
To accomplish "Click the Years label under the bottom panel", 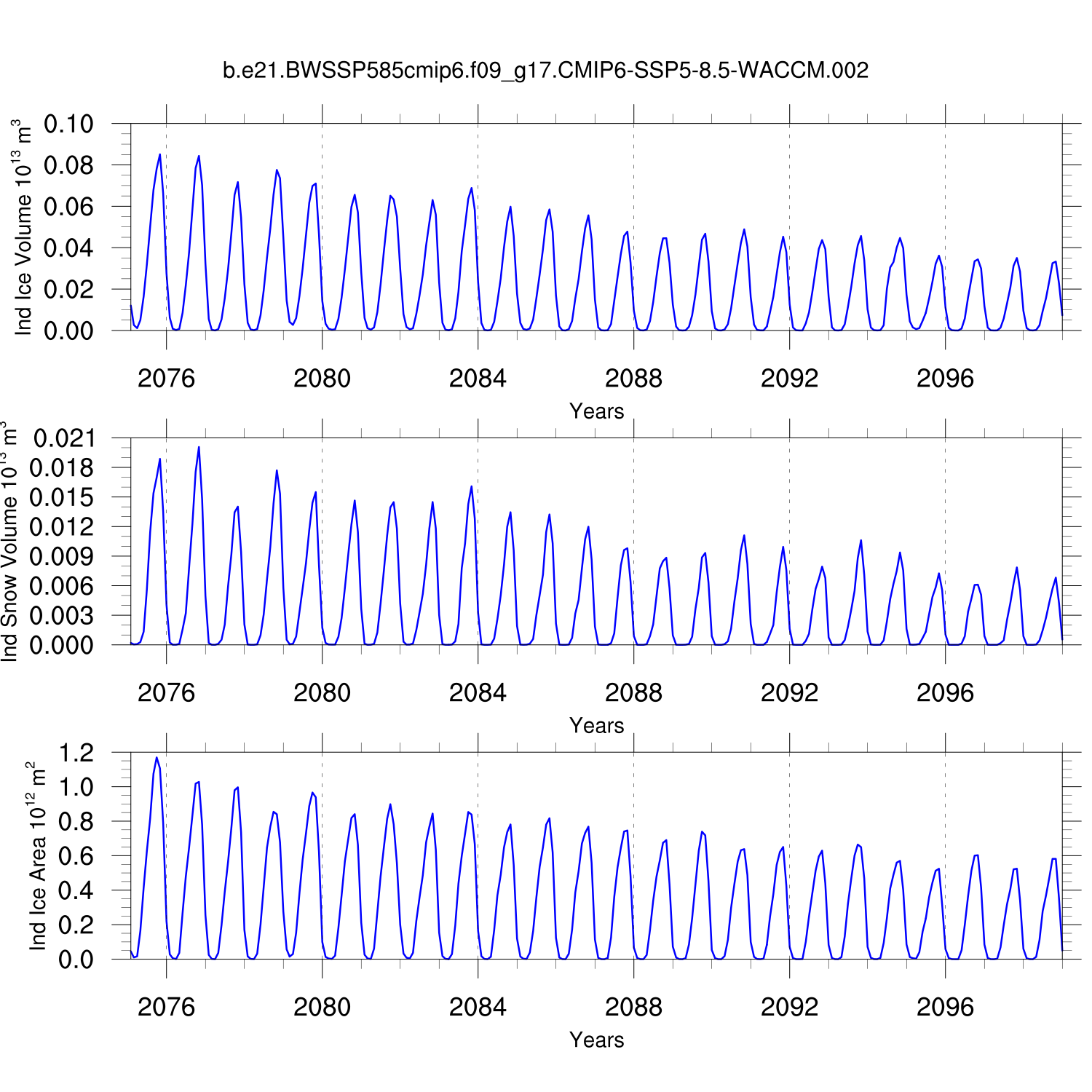I will (x=596, y=1040).
